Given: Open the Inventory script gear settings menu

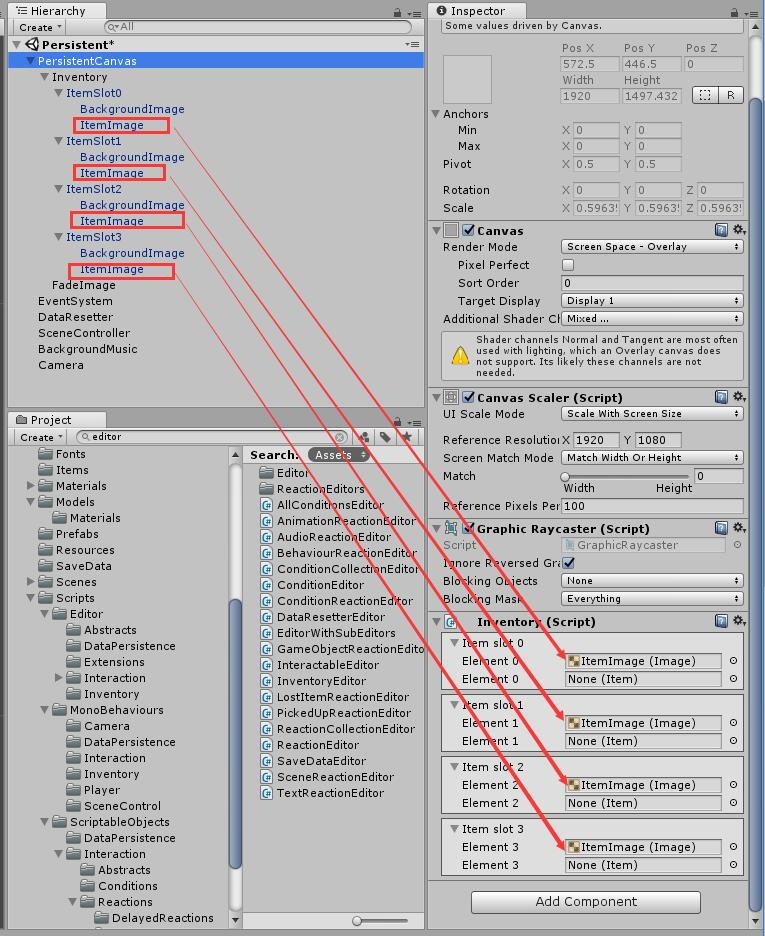Looking at the screenshot, I should [739, 621].
